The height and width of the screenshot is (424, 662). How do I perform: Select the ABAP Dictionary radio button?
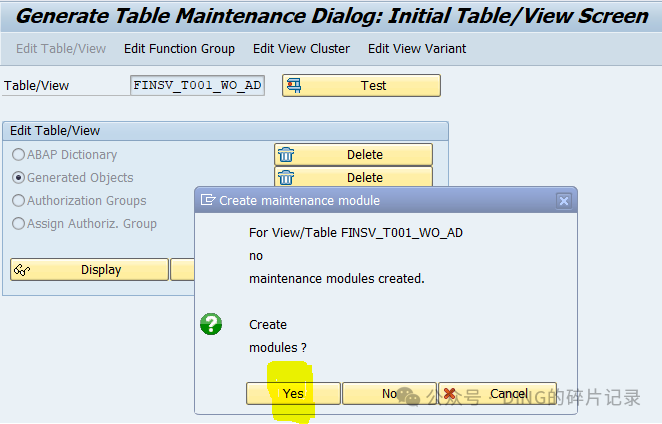(18, 155)
